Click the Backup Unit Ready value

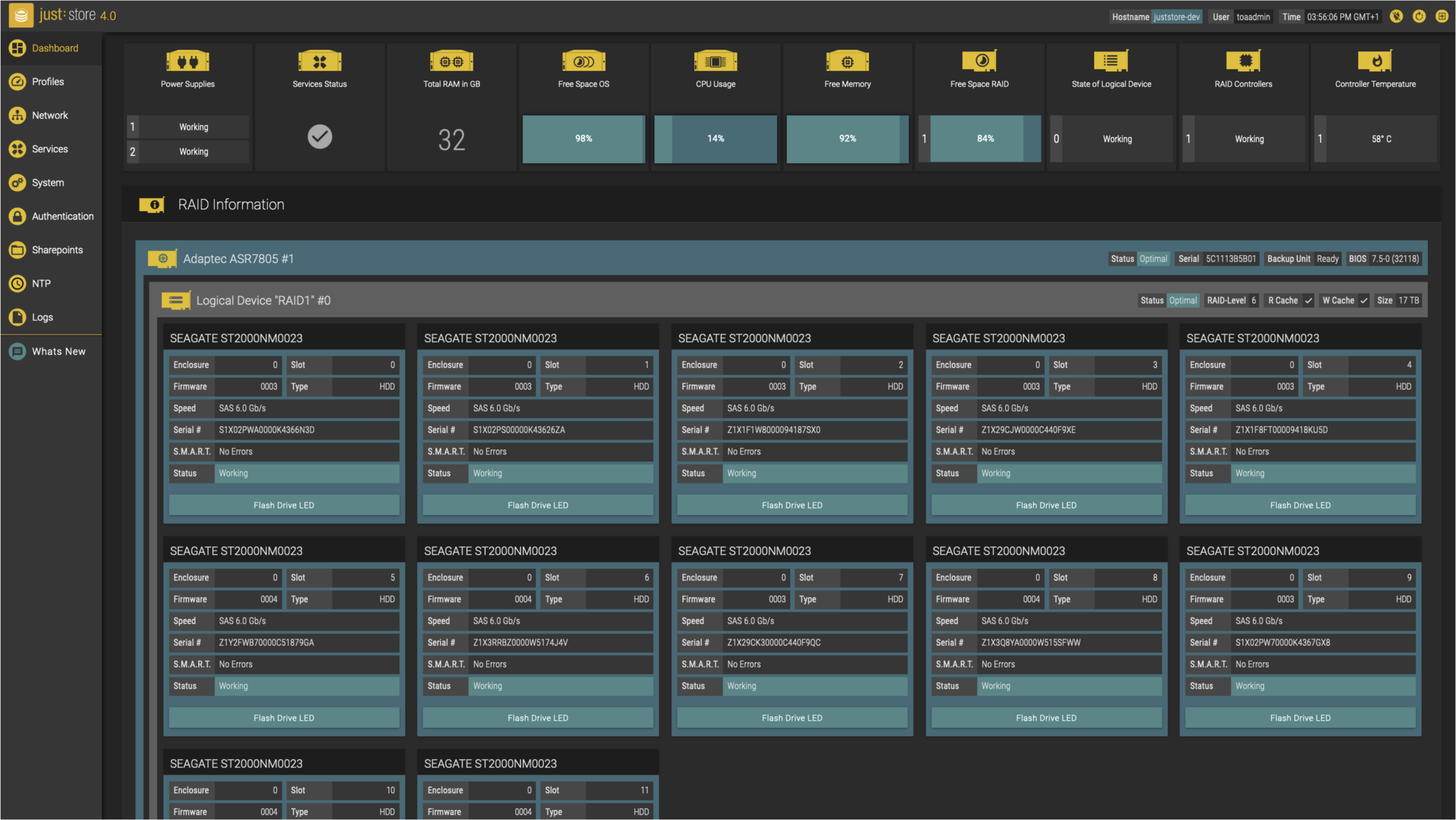pos(1327,259)
